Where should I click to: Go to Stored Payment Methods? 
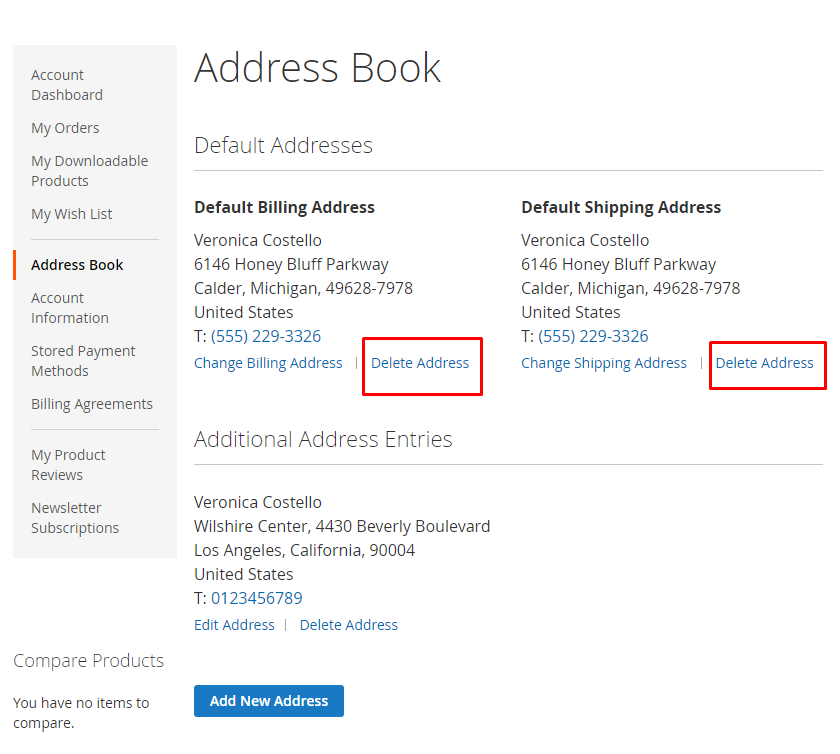(x=83, y=361)
